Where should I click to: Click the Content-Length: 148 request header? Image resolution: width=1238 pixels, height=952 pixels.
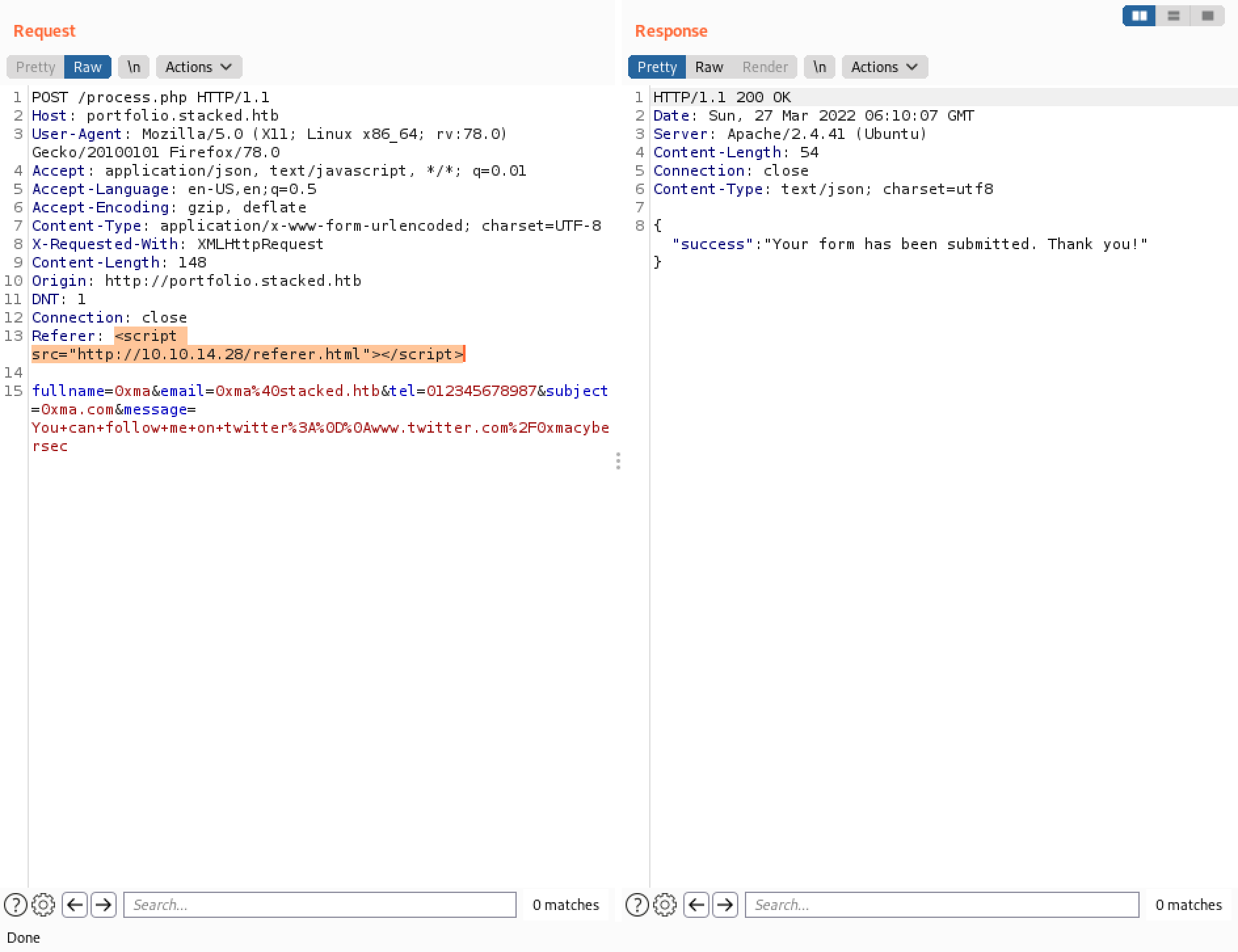pos(119,262)
